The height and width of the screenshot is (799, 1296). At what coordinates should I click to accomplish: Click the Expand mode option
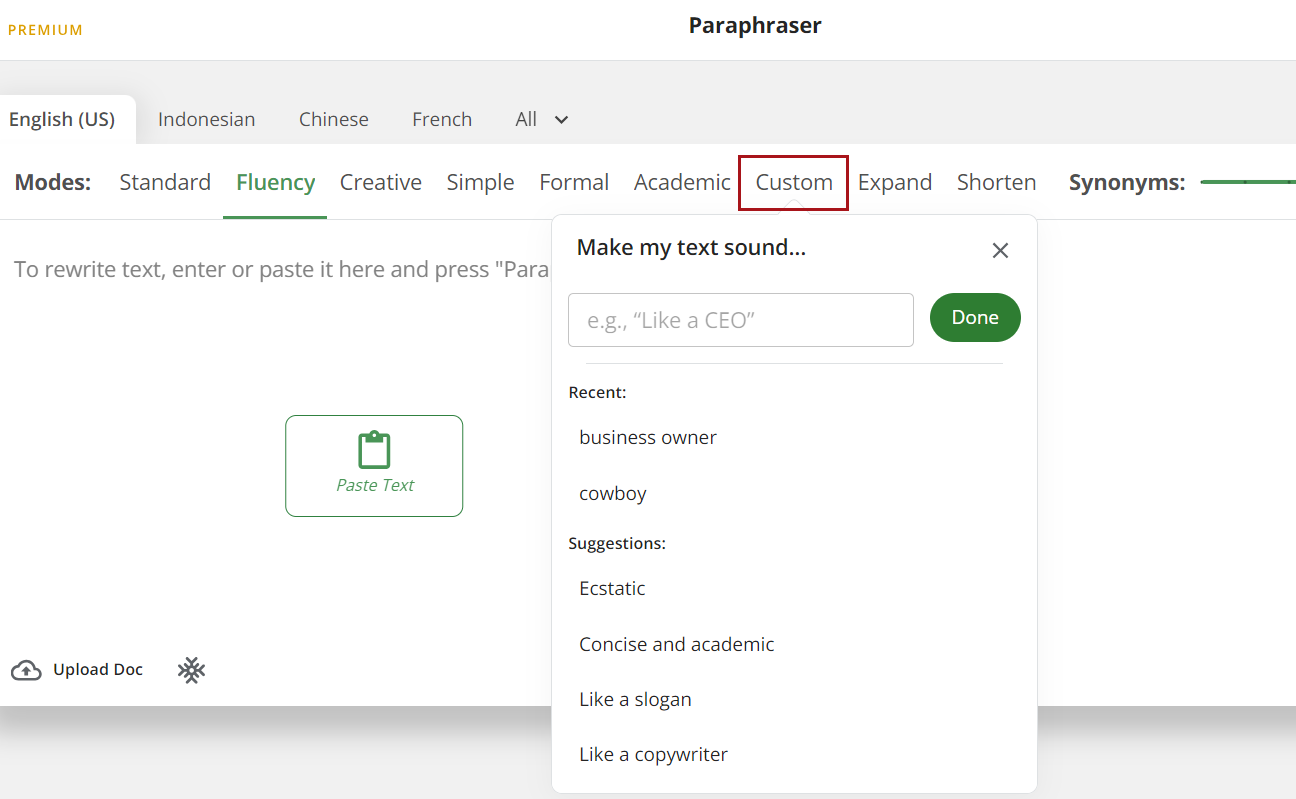click(x=895, y=182)
